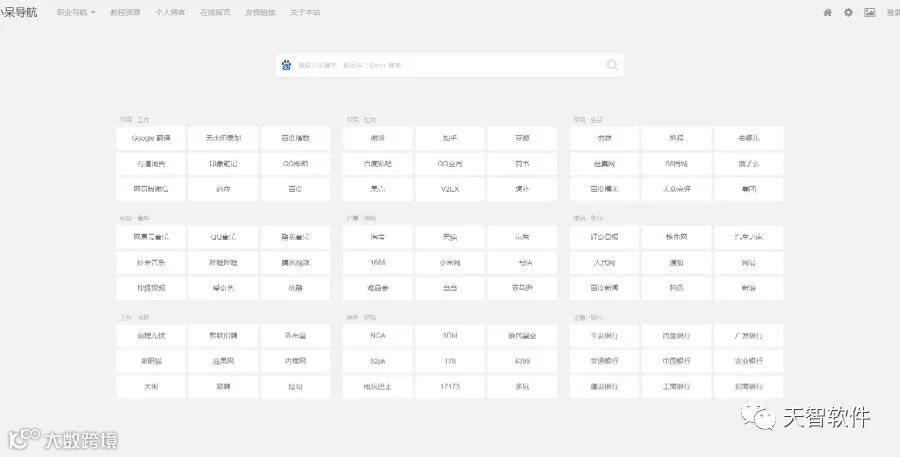Open the 唯品会 link

378,288
